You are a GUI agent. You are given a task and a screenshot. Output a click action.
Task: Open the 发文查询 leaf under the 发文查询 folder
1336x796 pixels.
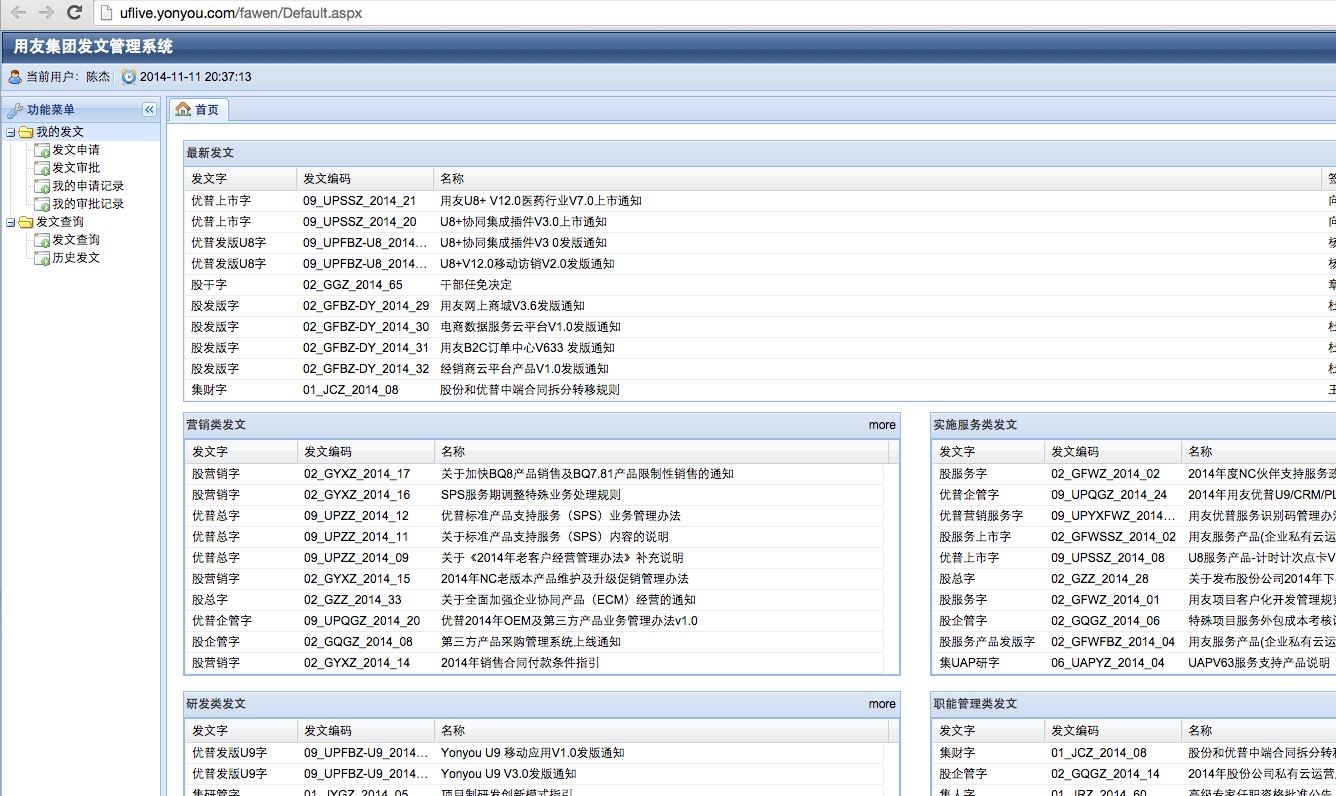click(76, 240)
